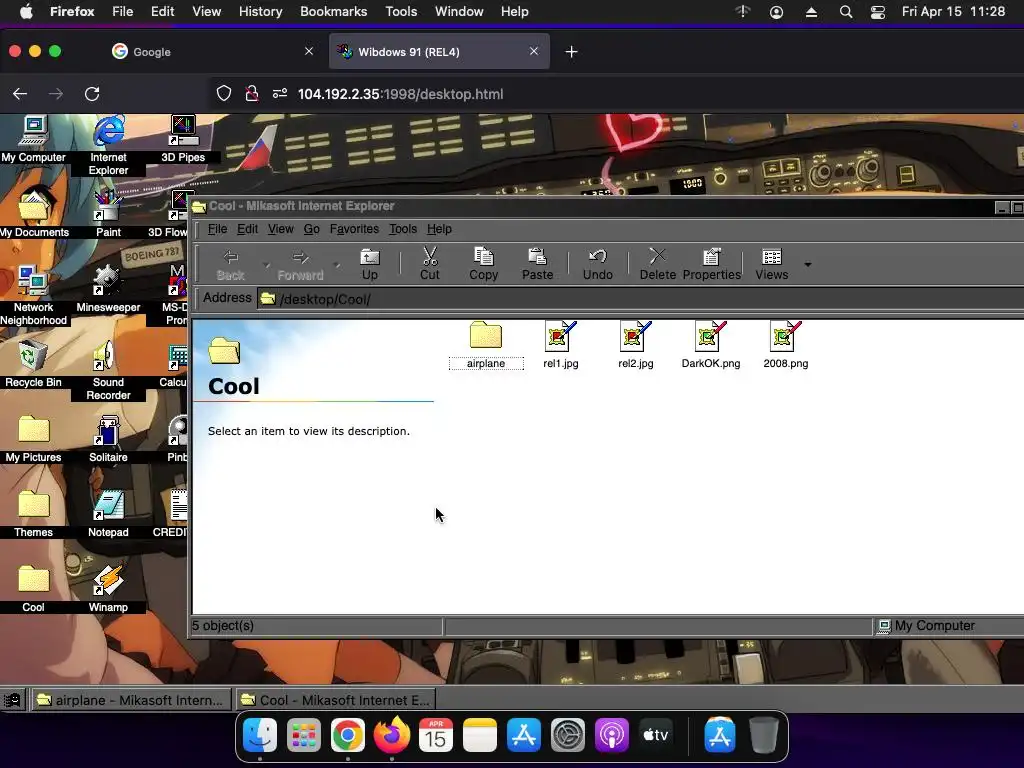Viewport: 1024px width, 768px height.
Task: Open Podcasts from the Dock
Action: pyautogui.click(x=611, y=736)
